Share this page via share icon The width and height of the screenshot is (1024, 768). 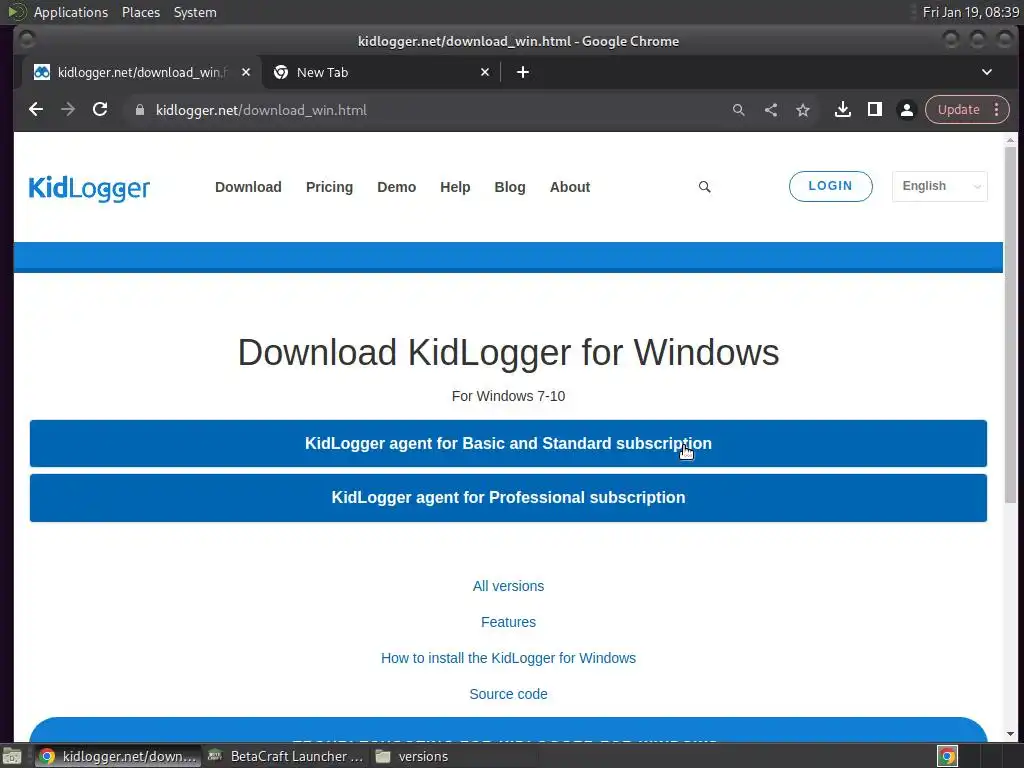pos(771,110)
